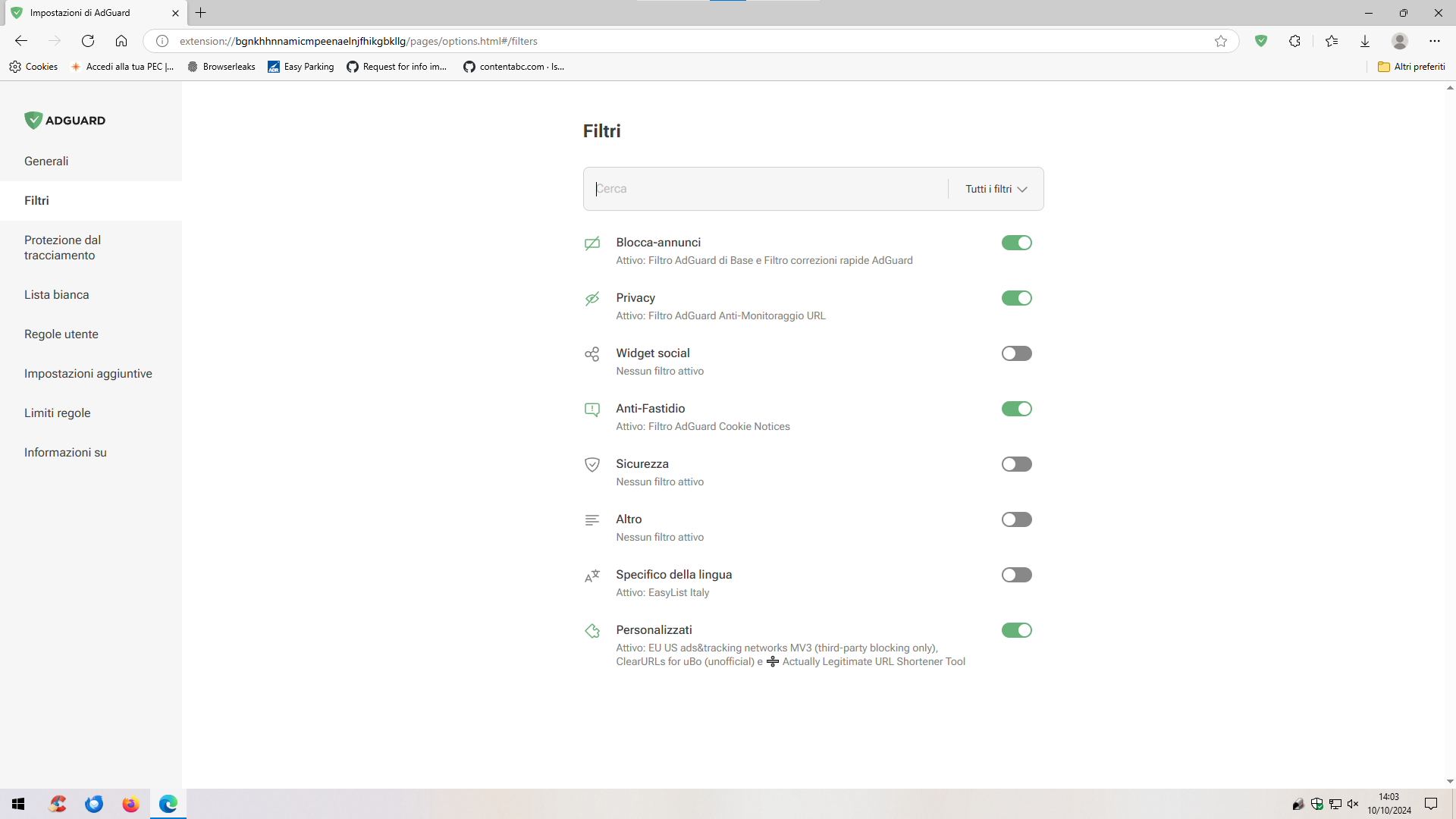Open the Personalizzati filter category
The height and width of the screenshot is (819, 1456).
click(x=789, y=645)
